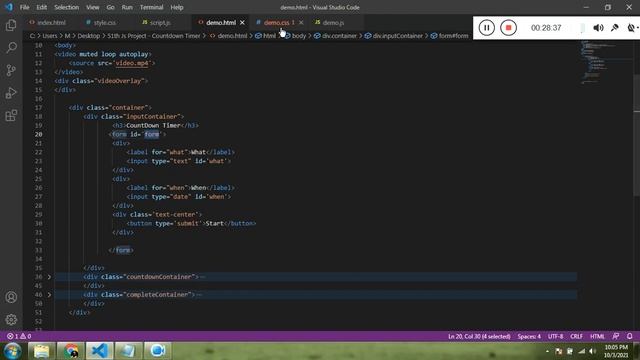Click the Ln 20, Col 30 status item
640x360 pixels.
coord(479,336)
